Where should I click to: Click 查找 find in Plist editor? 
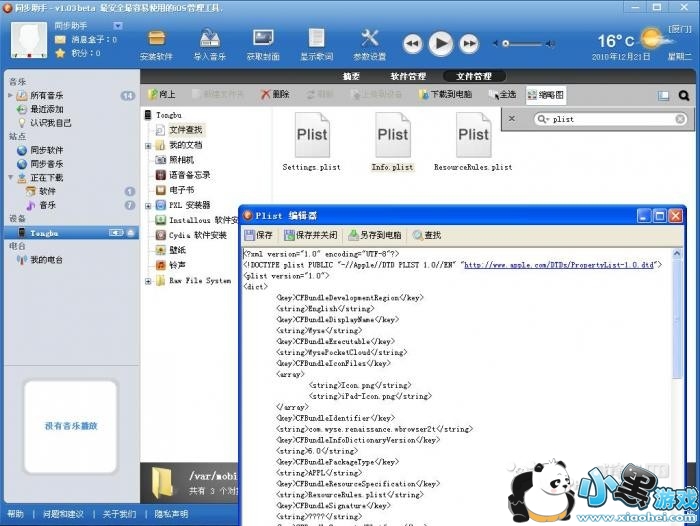click(x=427, y=235)
